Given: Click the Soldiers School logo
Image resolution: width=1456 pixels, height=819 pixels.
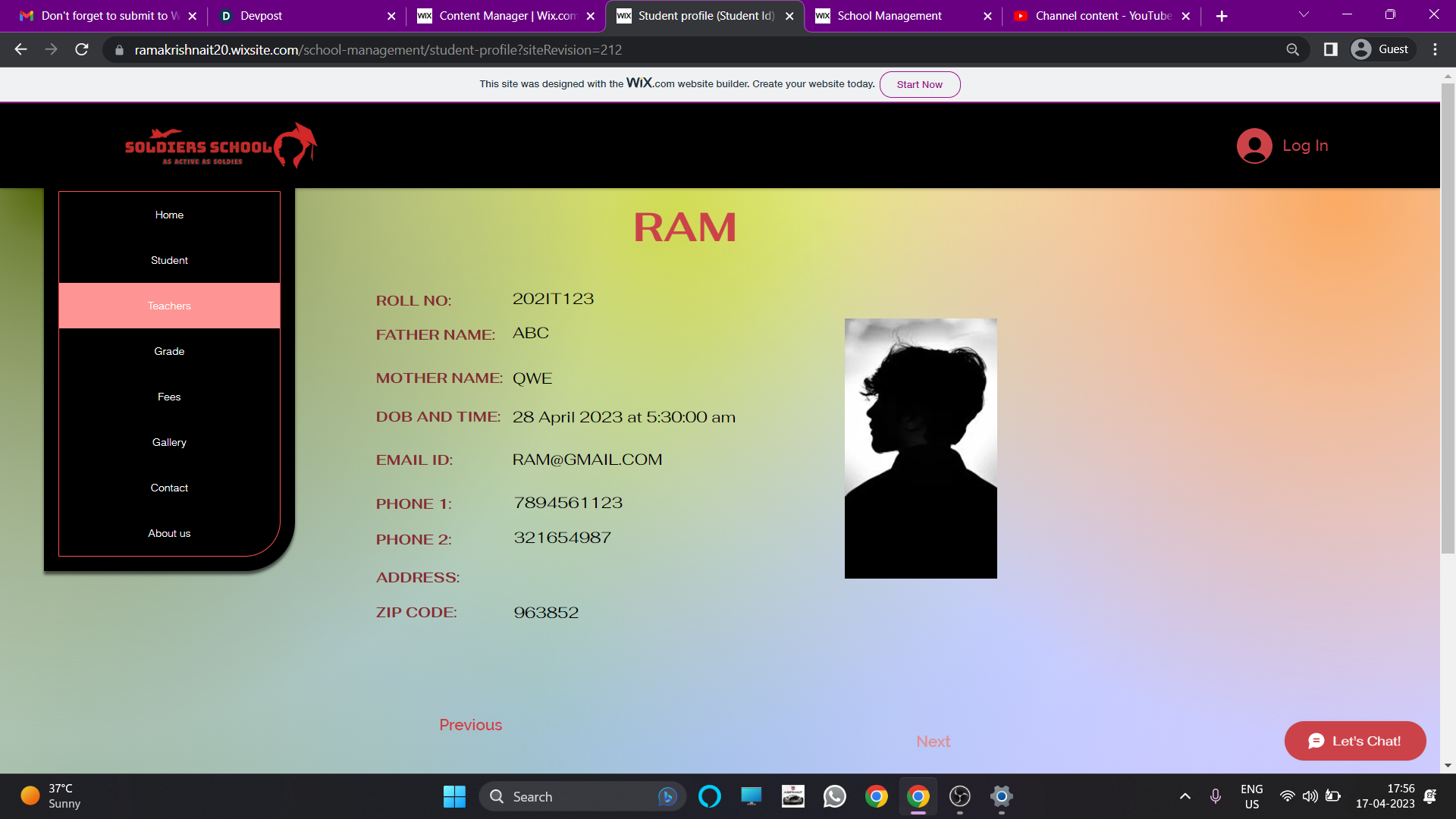Looking at the screenshot, I should click(220, 146).
